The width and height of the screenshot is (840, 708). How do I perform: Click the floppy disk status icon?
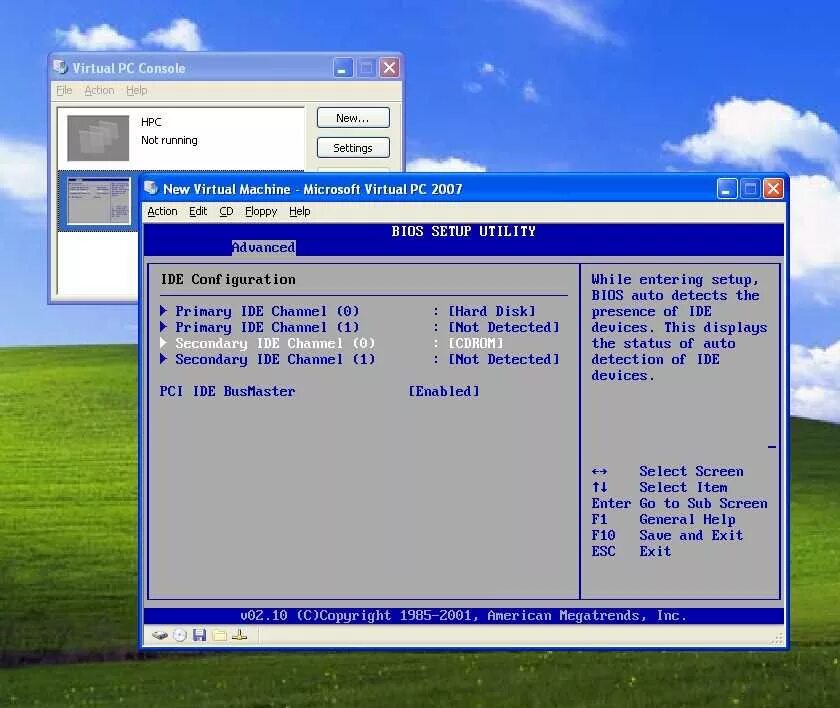pos(200,636)
